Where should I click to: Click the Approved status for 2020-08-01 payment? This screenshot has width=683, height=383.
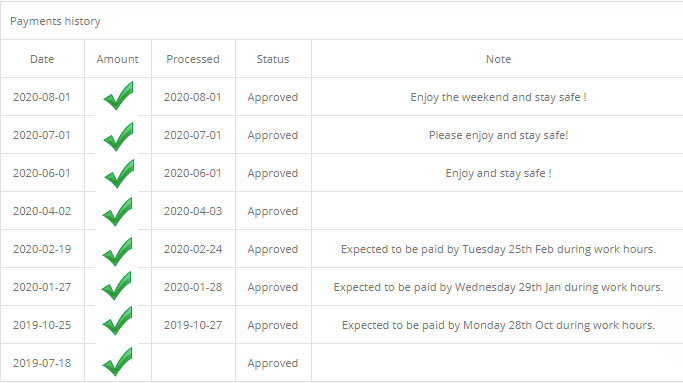tap(273, 97)
